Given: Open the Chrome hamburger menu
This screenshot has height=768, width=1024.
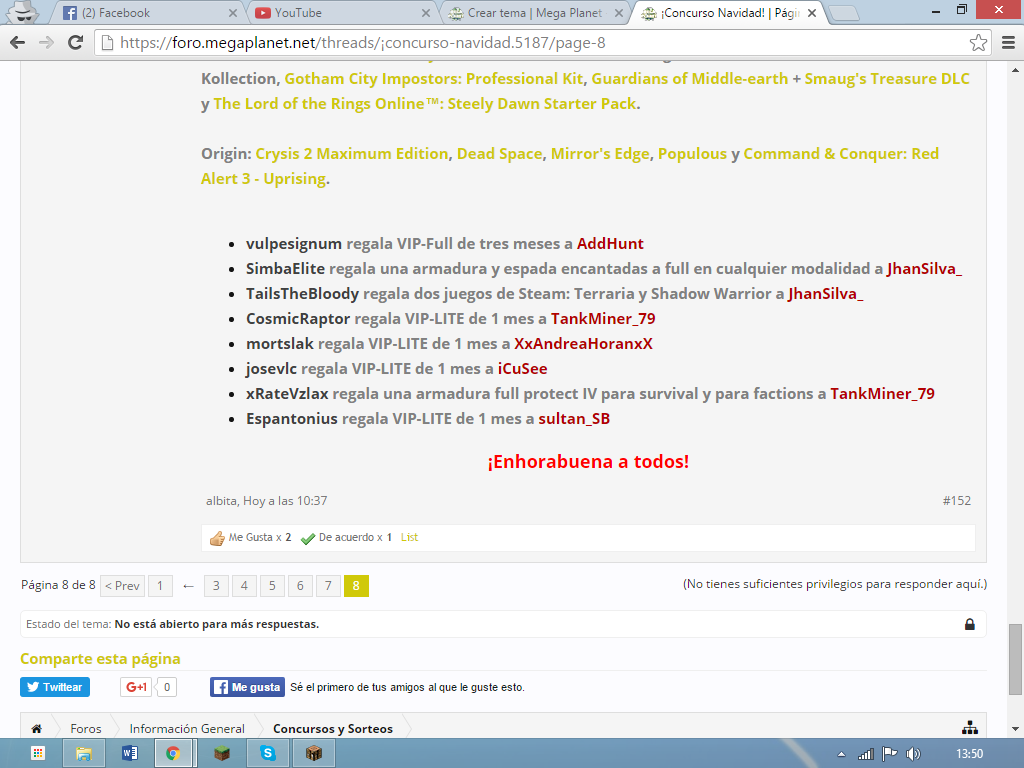Looking at the screenshot, I should [1008, 43].
